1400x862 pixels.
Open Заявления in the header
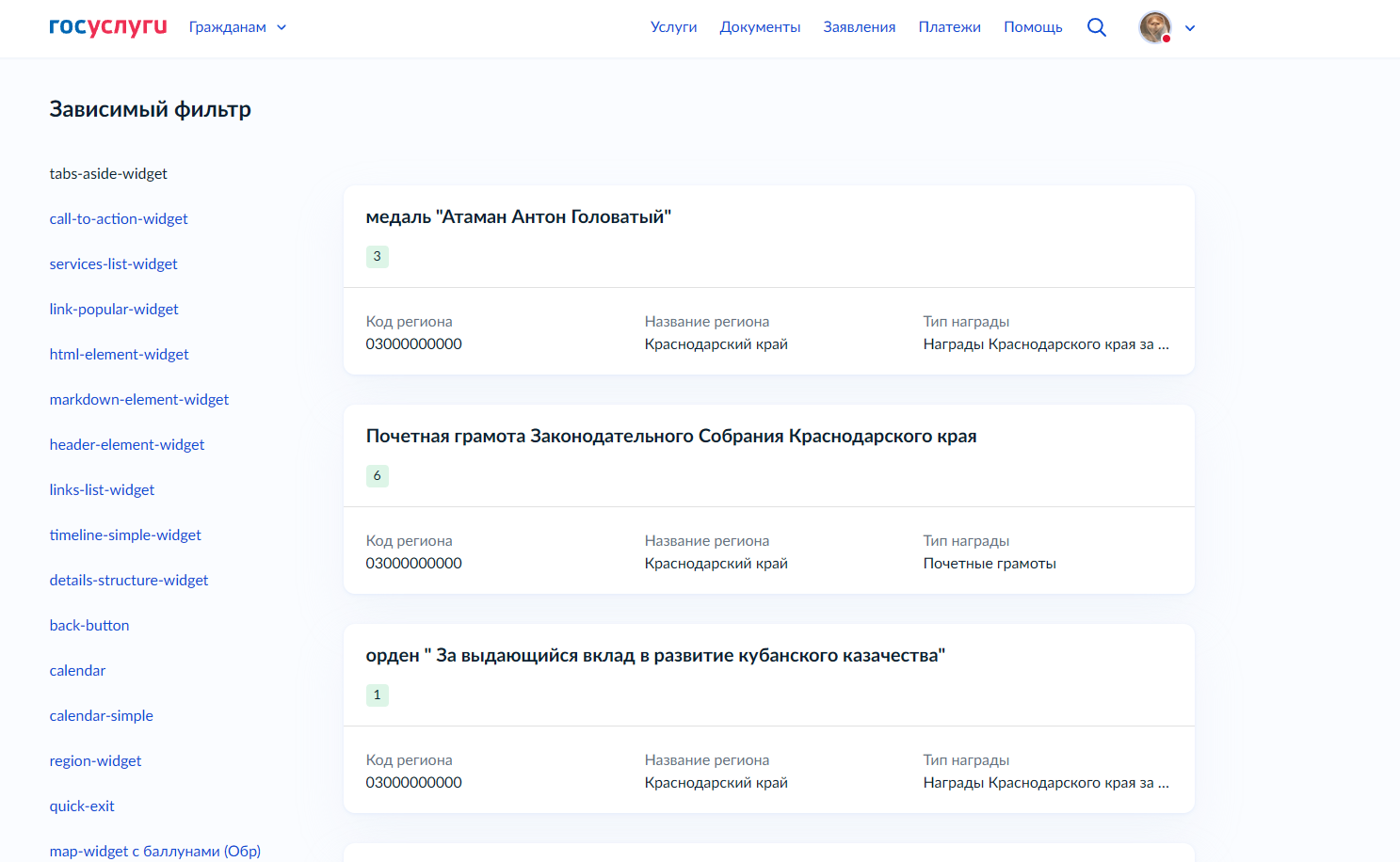pyautogui.click(x=859, y=27)
